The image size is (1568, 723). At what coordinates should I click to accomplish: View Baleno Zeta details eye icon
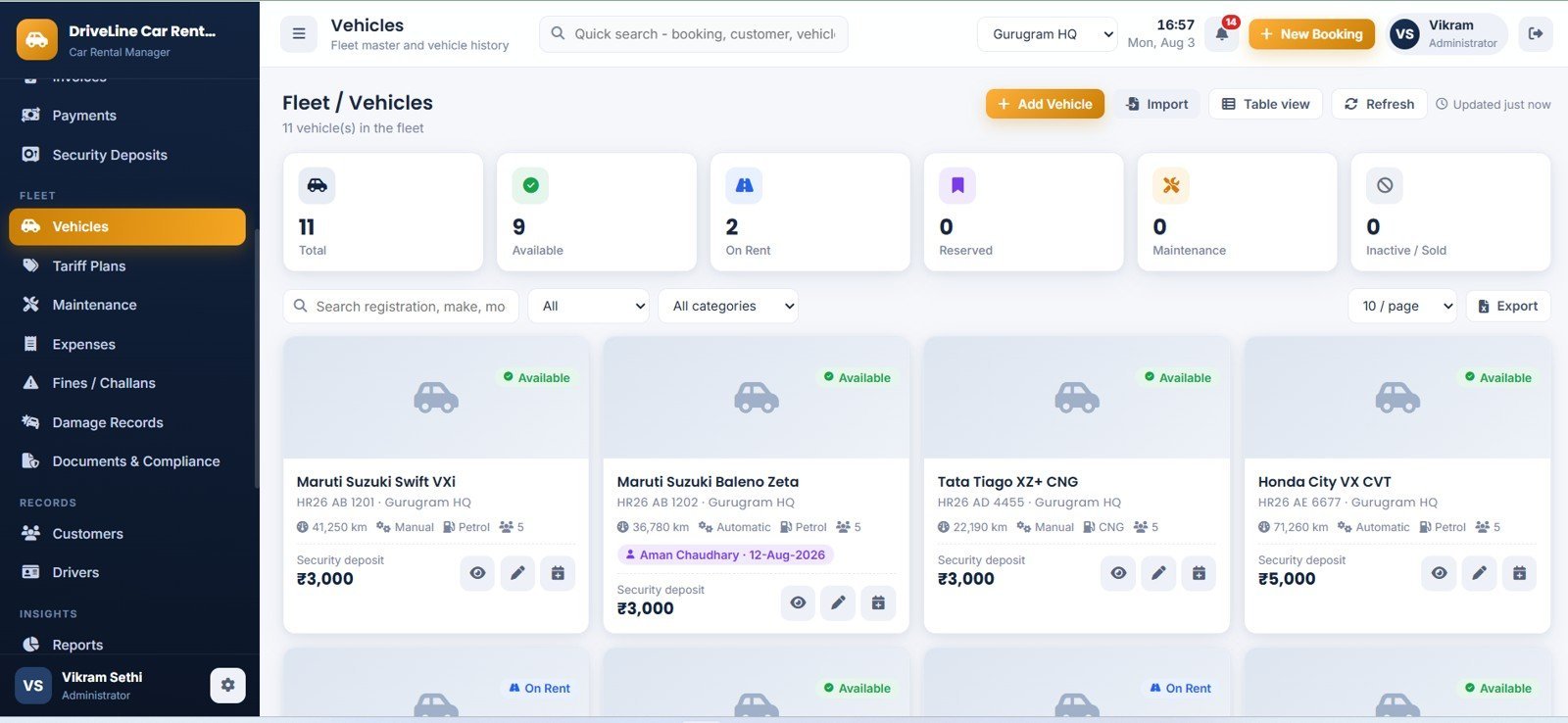tap(798, 602)
